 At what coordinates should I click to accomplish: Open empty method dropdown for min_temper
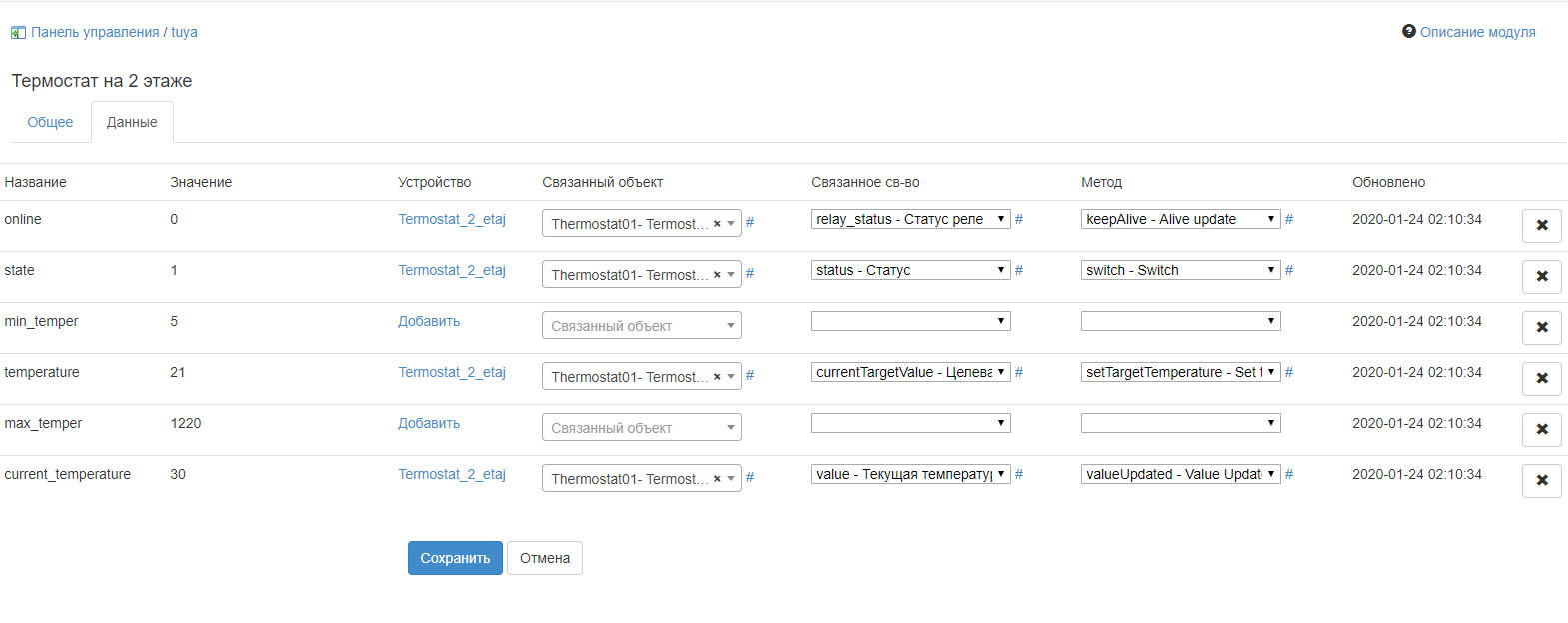(x=1180, y=321)
